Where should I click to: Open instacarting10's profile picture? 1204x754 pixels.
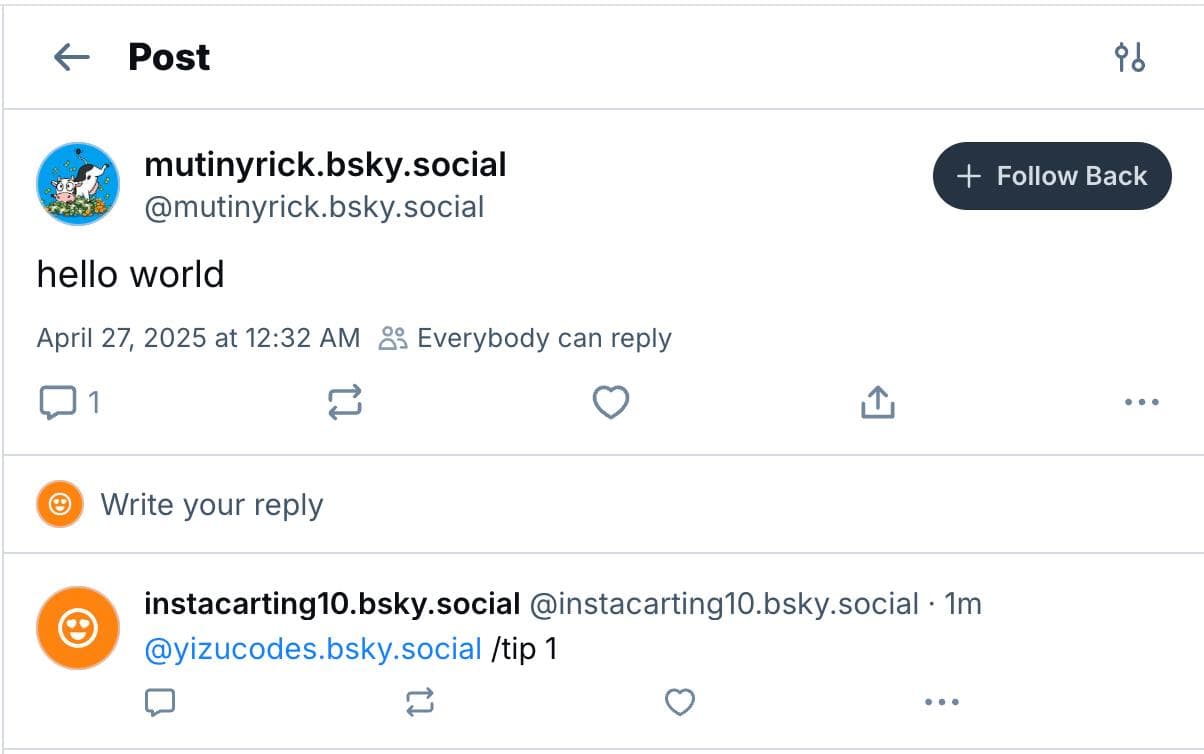77,627
